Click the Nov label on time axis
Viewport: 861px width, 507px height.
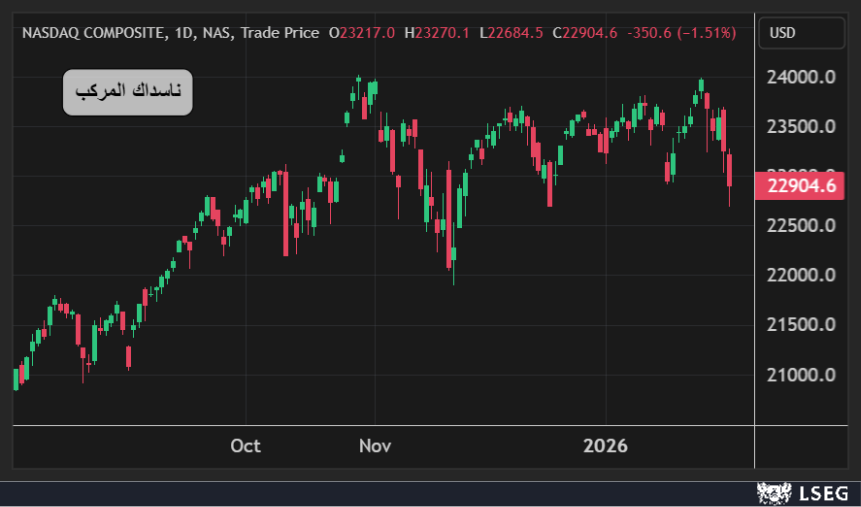pyautogui.click(x=375, y=446)
